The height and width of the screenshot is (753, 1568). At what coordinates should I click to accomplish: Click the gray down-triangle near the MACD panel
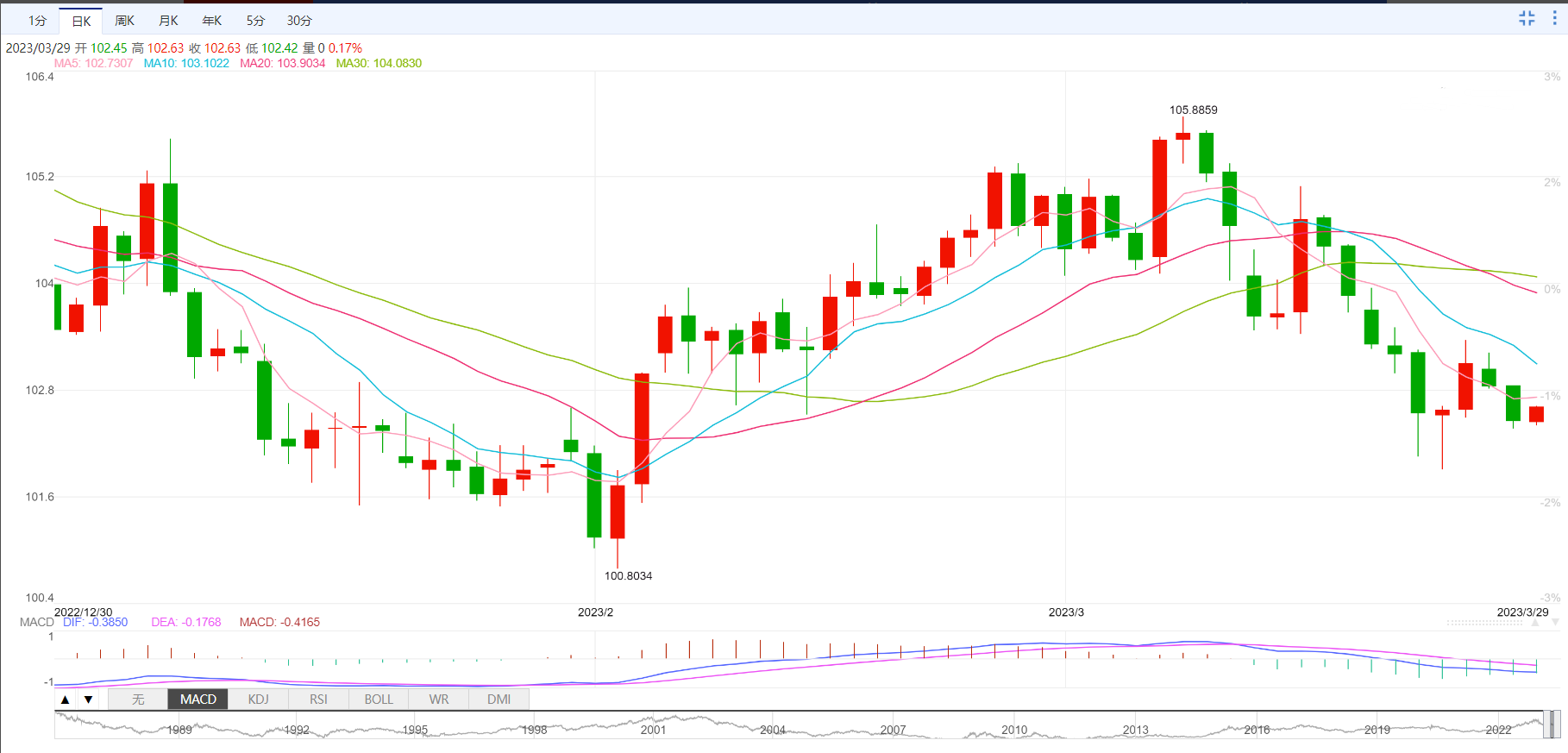(1554, 623)
